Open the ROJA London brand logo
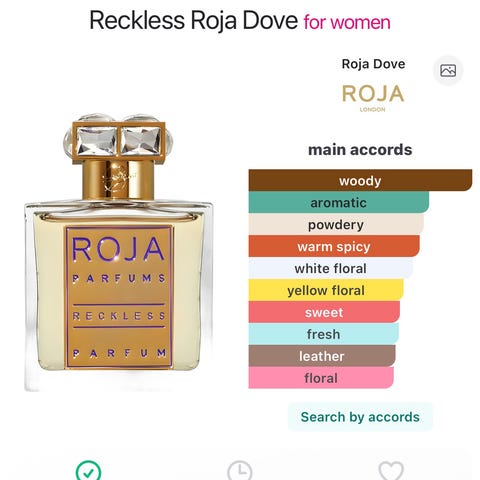 click(373, 98)
